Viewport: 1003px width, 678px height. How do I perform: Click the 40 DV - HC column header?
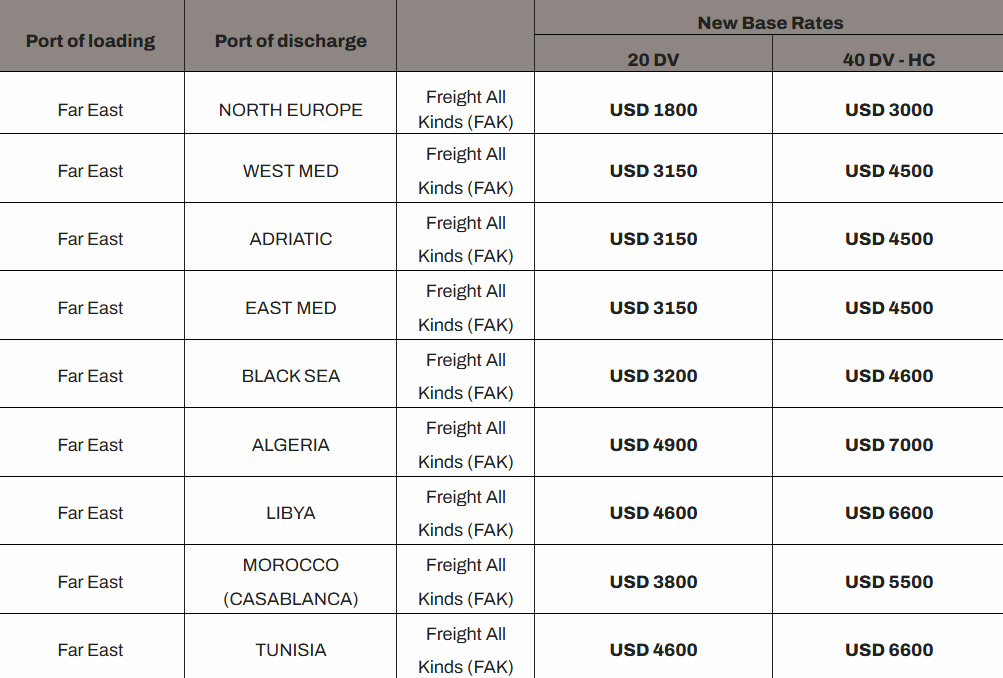tap(888, 60)
